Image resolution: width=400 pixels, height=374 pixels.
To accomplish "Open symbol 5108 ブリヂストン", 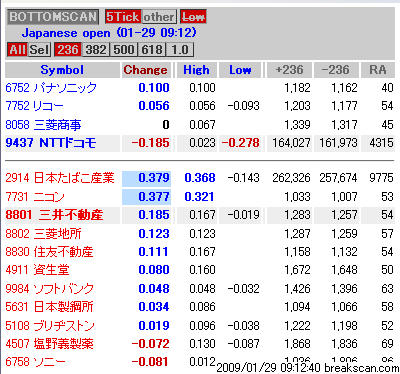I will (50, 325).
